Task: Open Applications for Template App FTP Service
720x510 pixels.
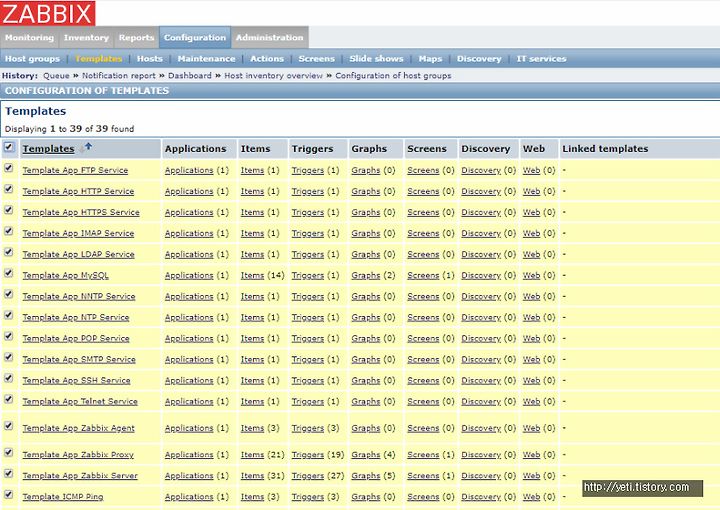Action: (x=189, y=170)
